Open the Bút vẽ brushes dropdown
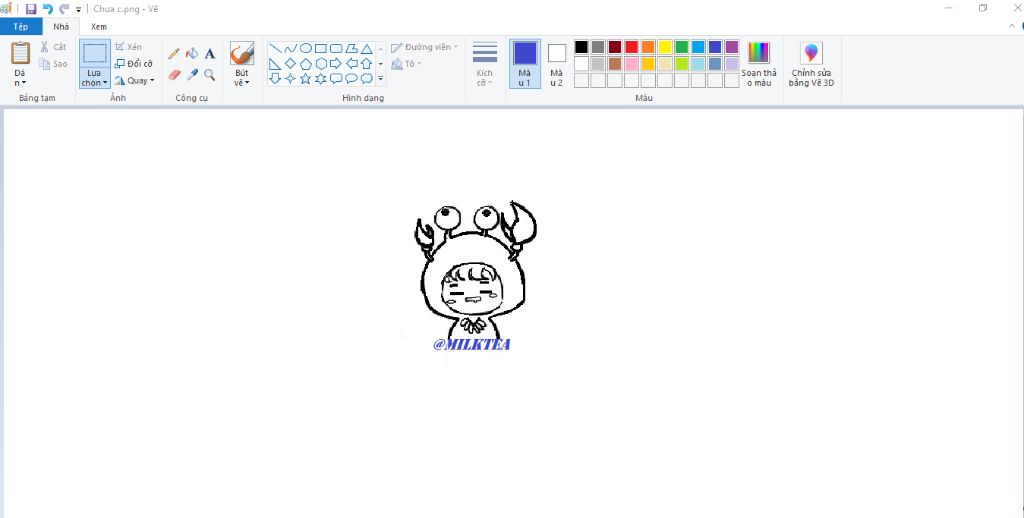 coord(242,78)
